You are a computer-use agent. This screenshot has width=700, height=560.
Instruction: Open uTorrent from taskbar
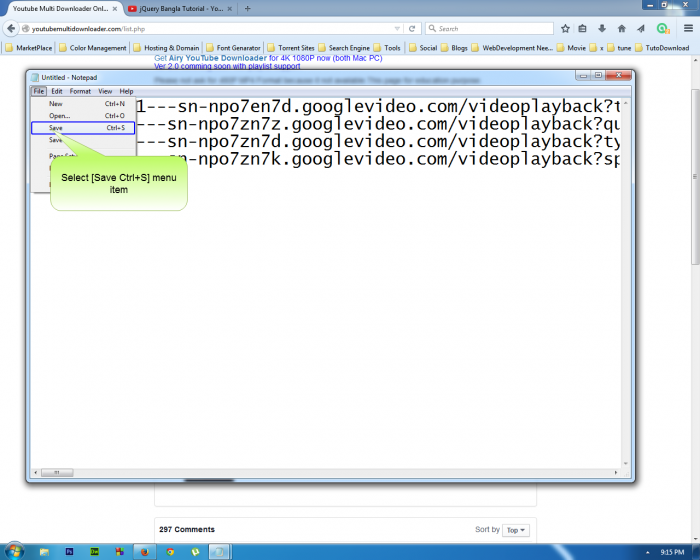195,552
